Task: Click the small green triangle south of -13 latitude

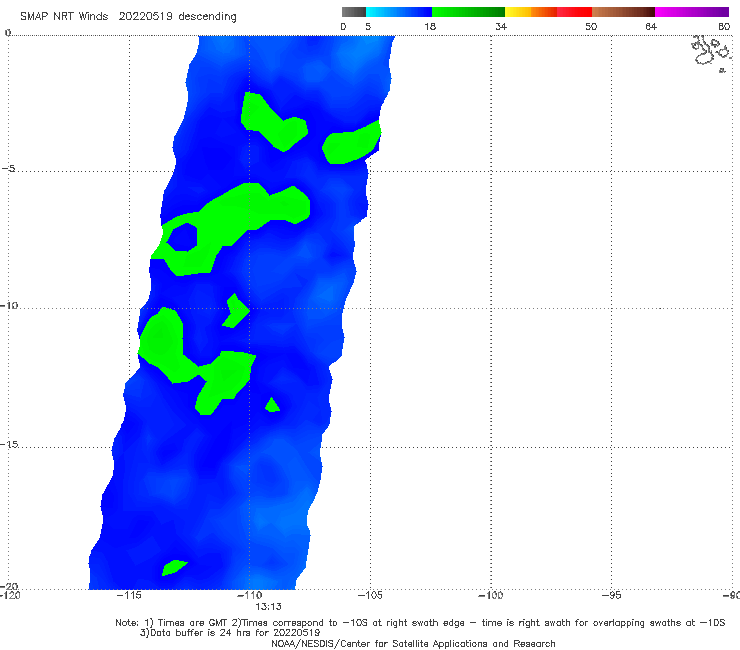Action: coord(272,405)
